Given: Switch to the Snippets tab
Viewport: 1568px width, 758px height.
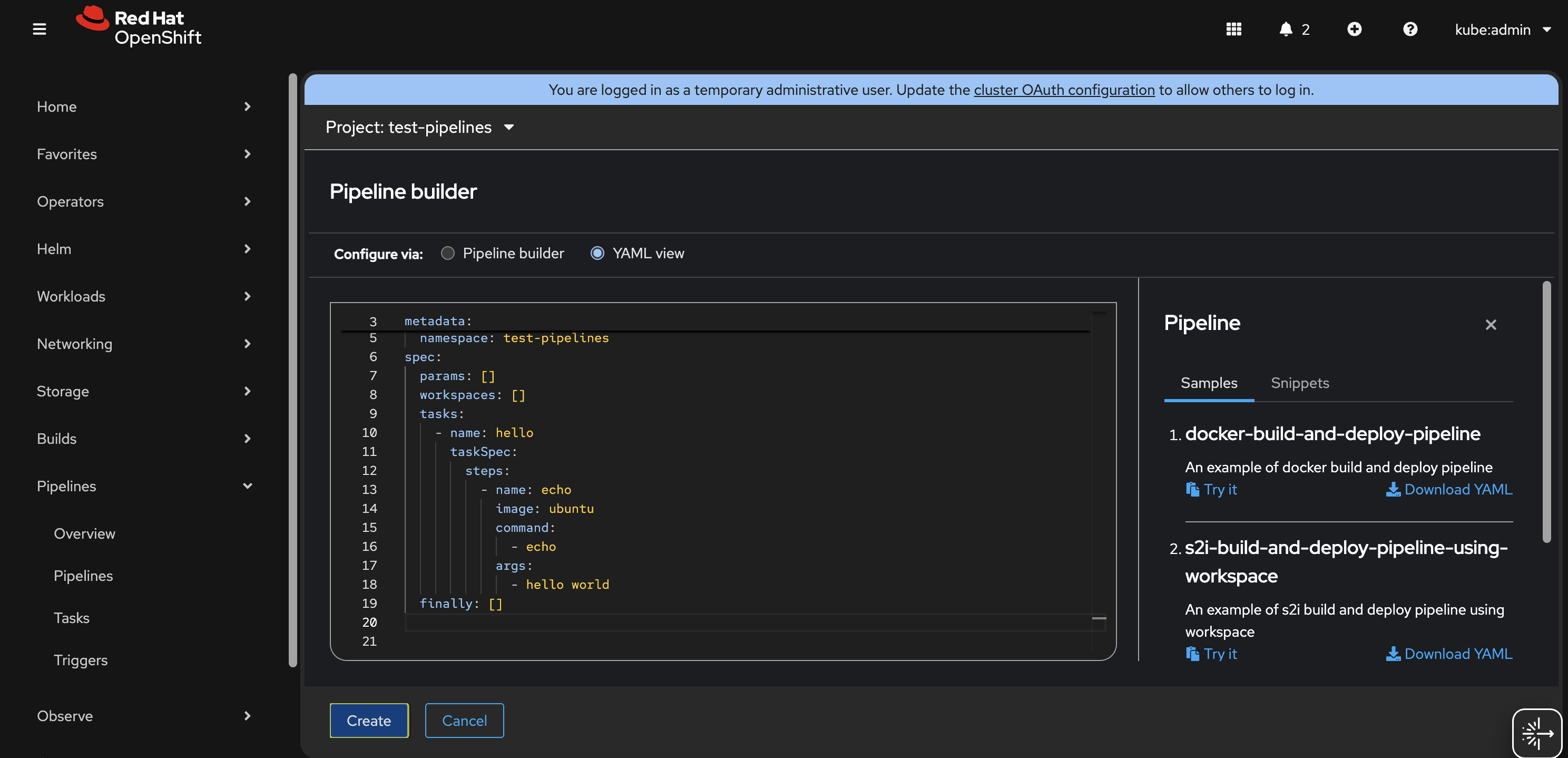Looking at the screenshot, I should pos(1300,383).
